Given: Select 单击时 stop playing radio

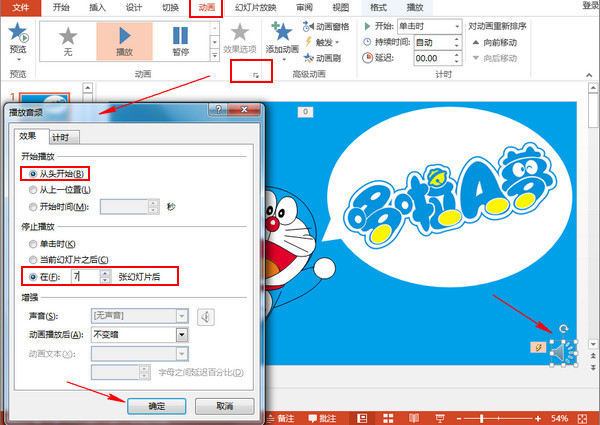Looking at the screenshot, I should click(x=33, y=244).
